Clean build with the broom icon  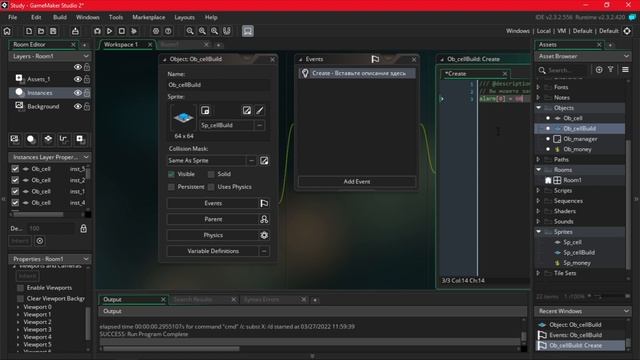[x=134, y=31]
